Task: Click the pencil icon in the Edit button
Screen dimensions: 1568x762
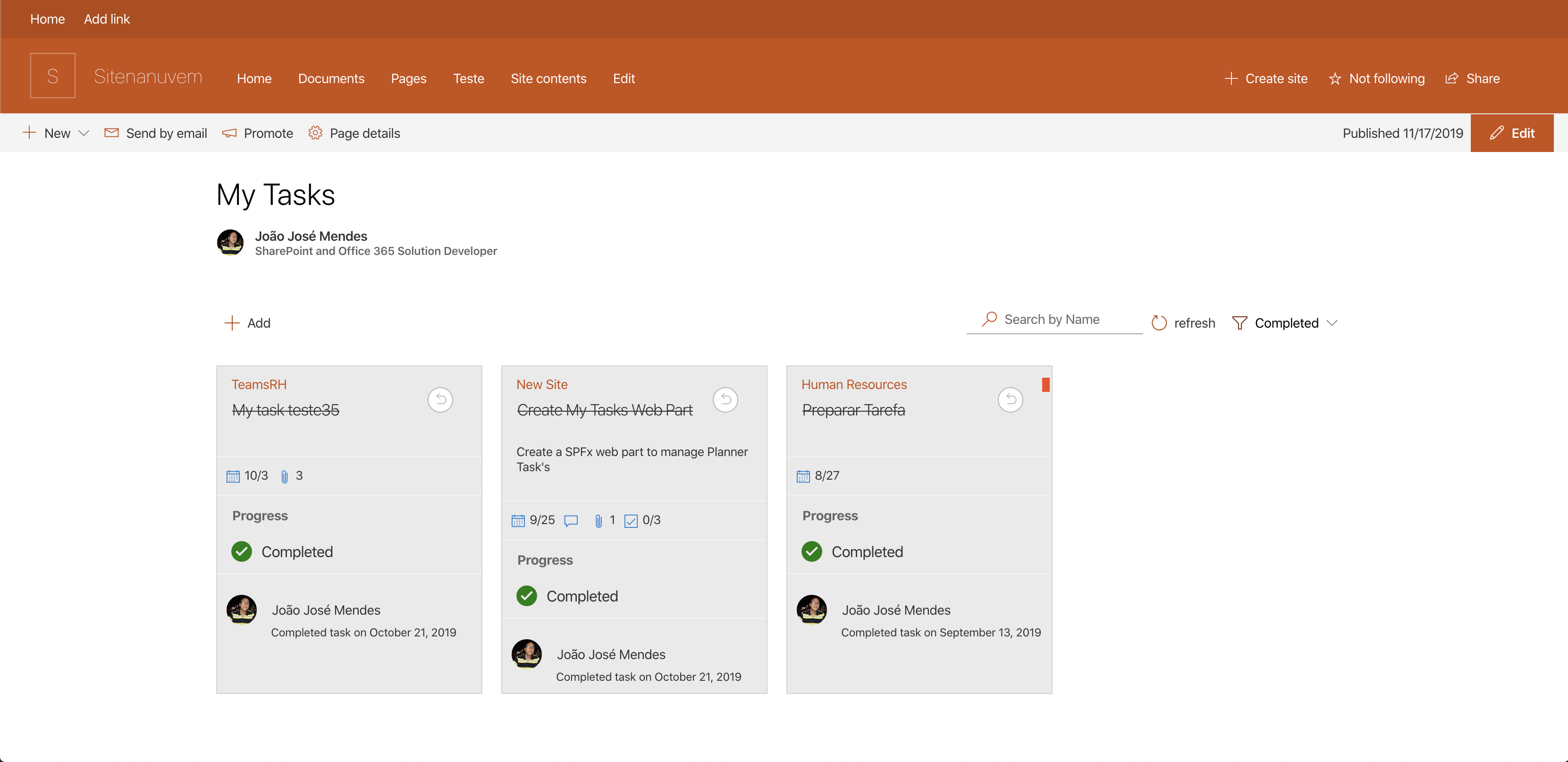Action: [x=1497, y=133]
